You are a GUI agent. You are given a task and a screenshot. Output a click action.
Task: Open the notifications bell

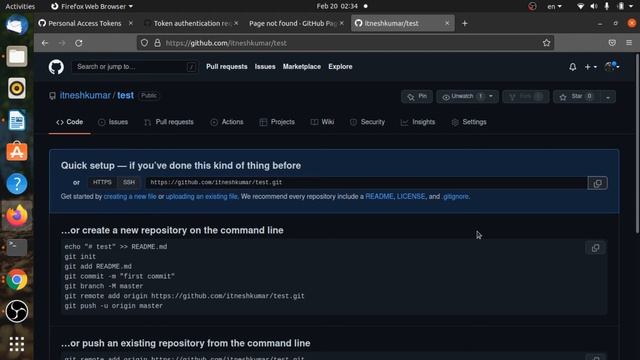[x=573, y=67]
